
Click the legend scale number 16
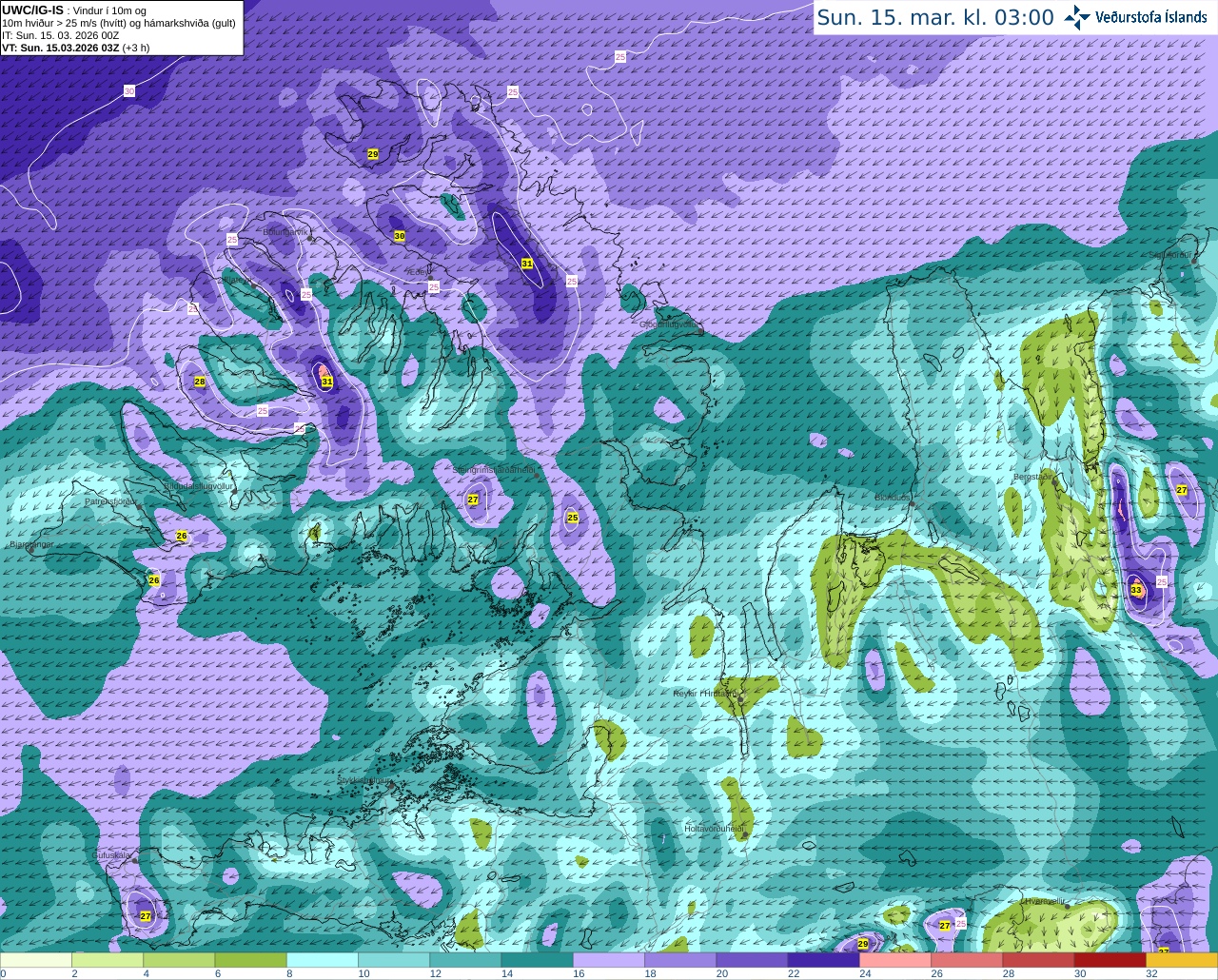click(579, 973)
